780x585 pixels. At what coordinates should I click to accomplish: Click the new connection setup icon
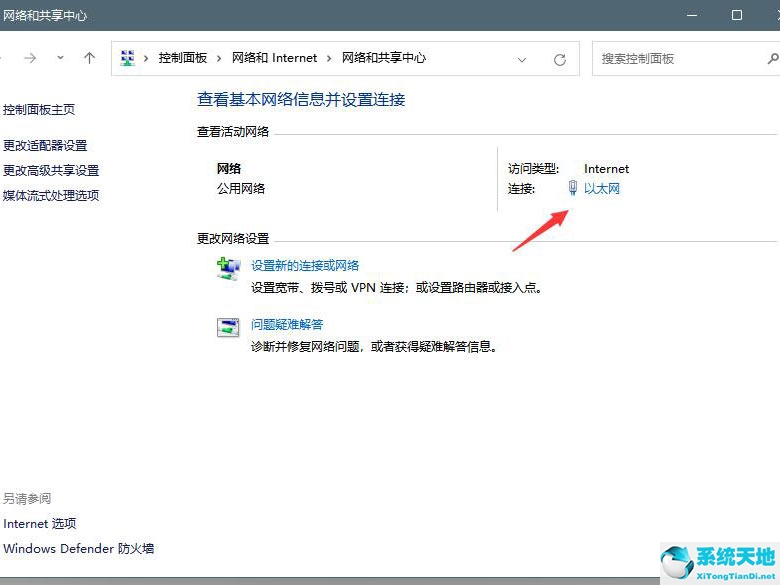point(228,269)
